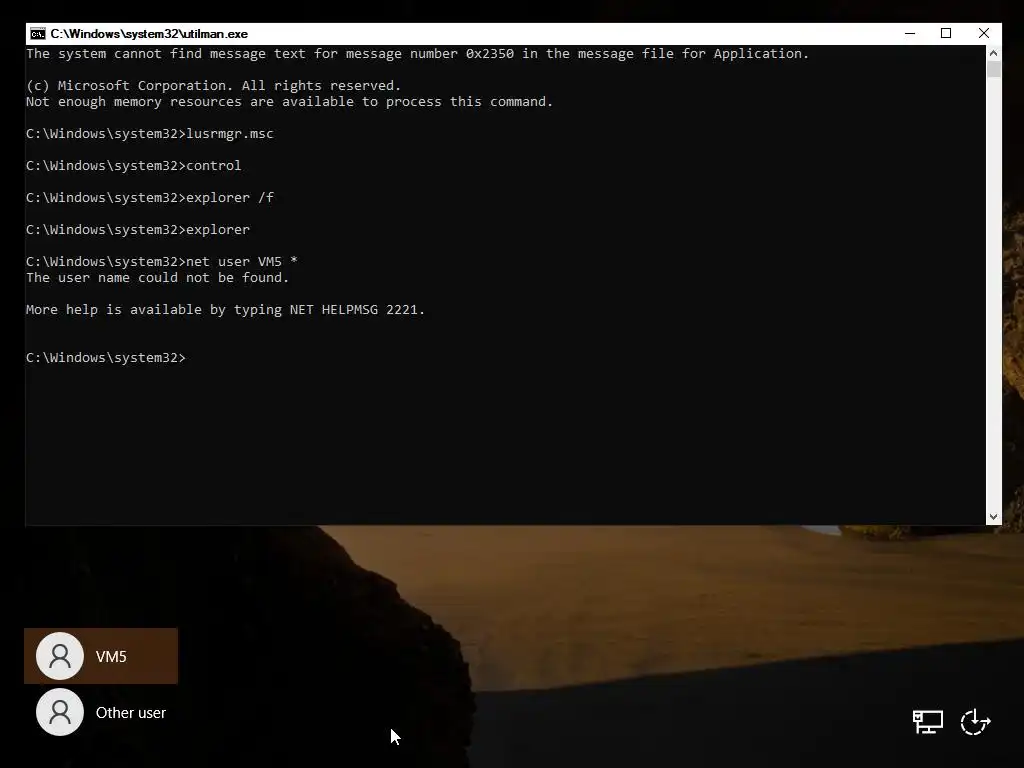Viewport: 1024px width, 768px height.
Task: Click the 'control' command line
Action: 133,165
